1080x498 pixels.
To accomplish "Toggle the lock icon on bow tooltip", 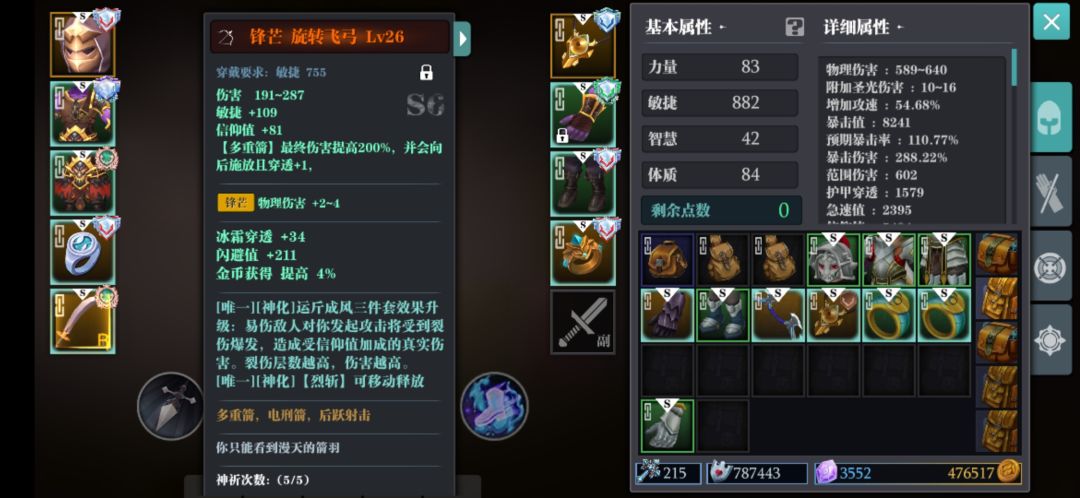I will [x=426, y=72].
